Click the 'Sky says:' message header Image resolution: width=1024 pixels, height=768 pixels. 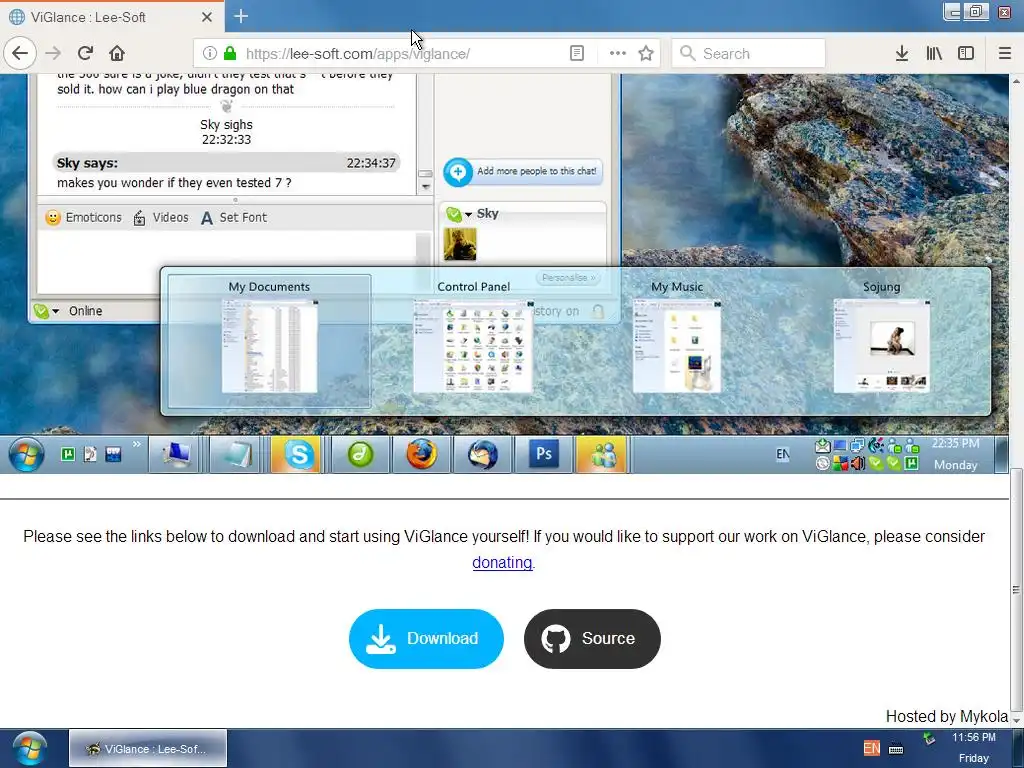(x=226, y=163)
